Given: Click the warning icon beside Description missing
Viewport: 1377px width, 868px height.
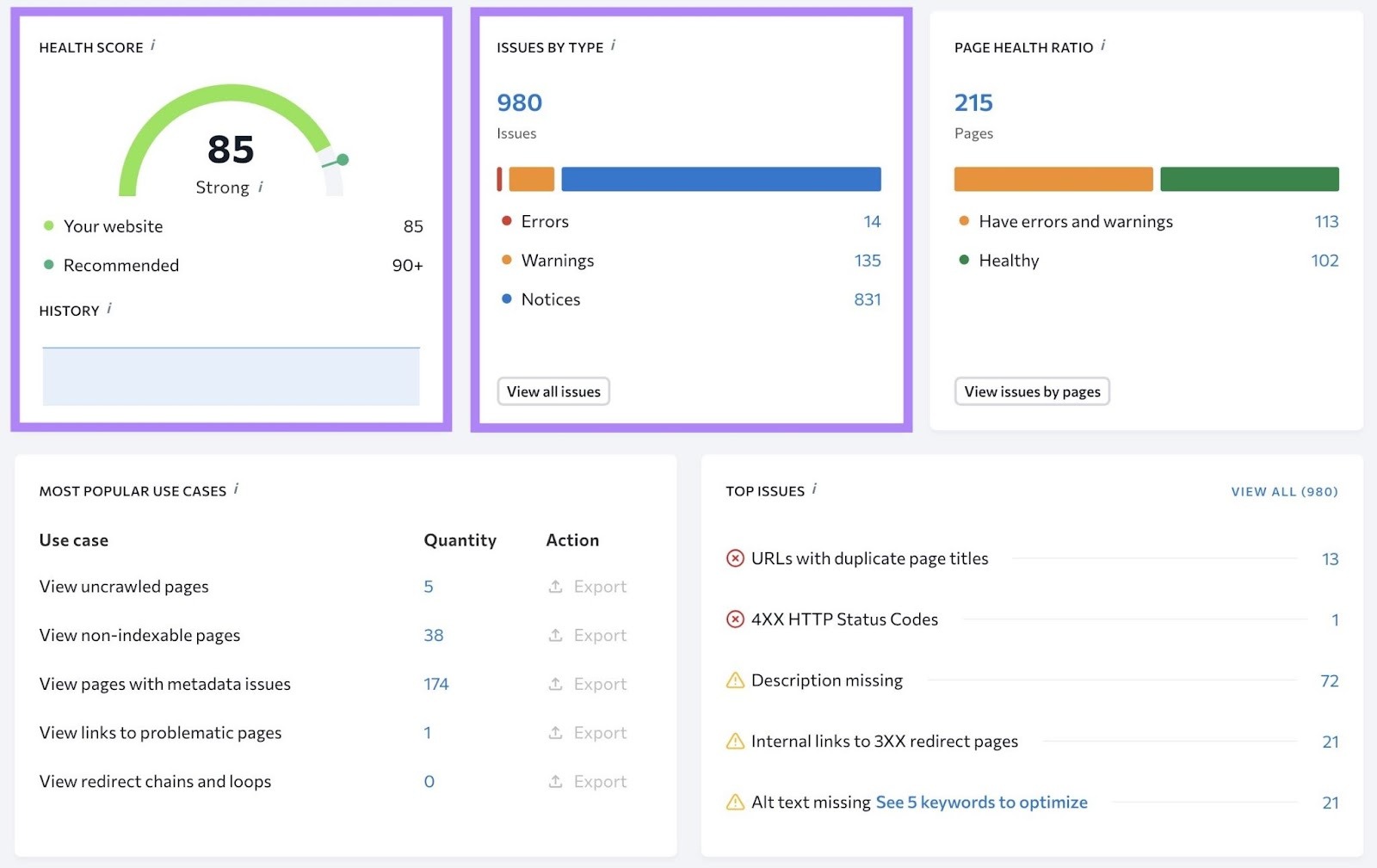Looking at the screenshot, I should coord(733,680).
